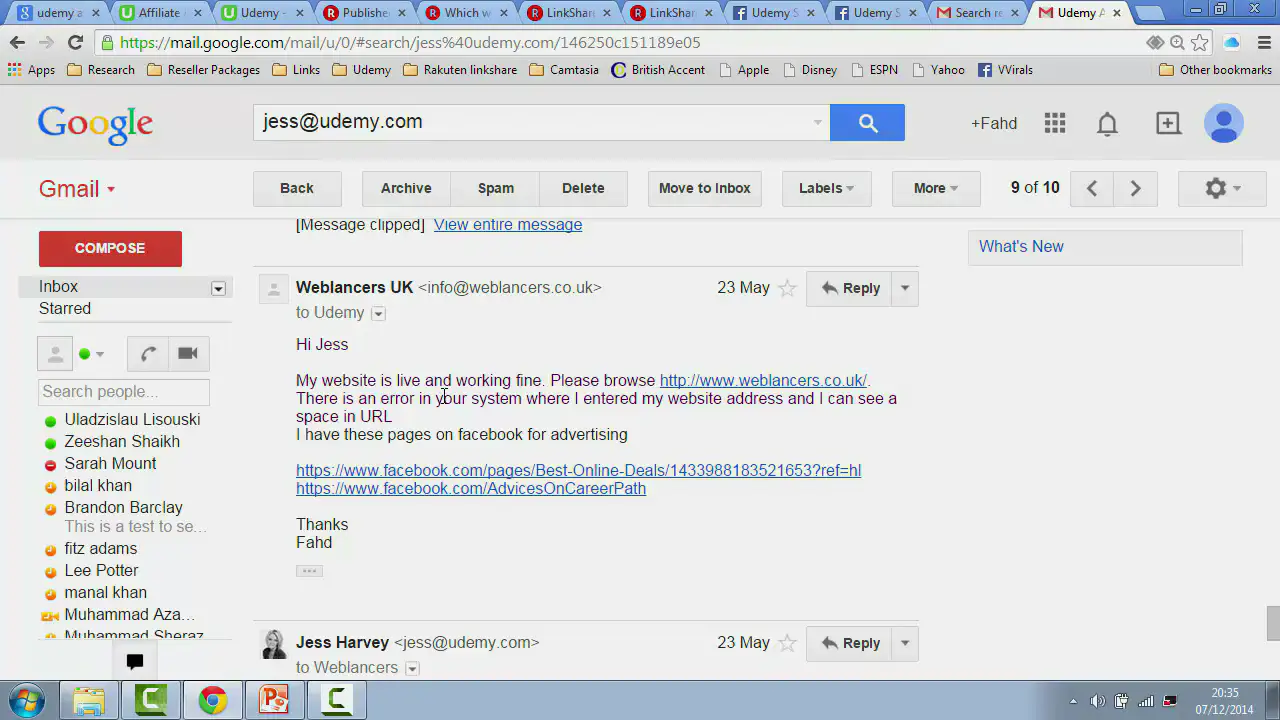Open the More dropdown

[936, 188]
